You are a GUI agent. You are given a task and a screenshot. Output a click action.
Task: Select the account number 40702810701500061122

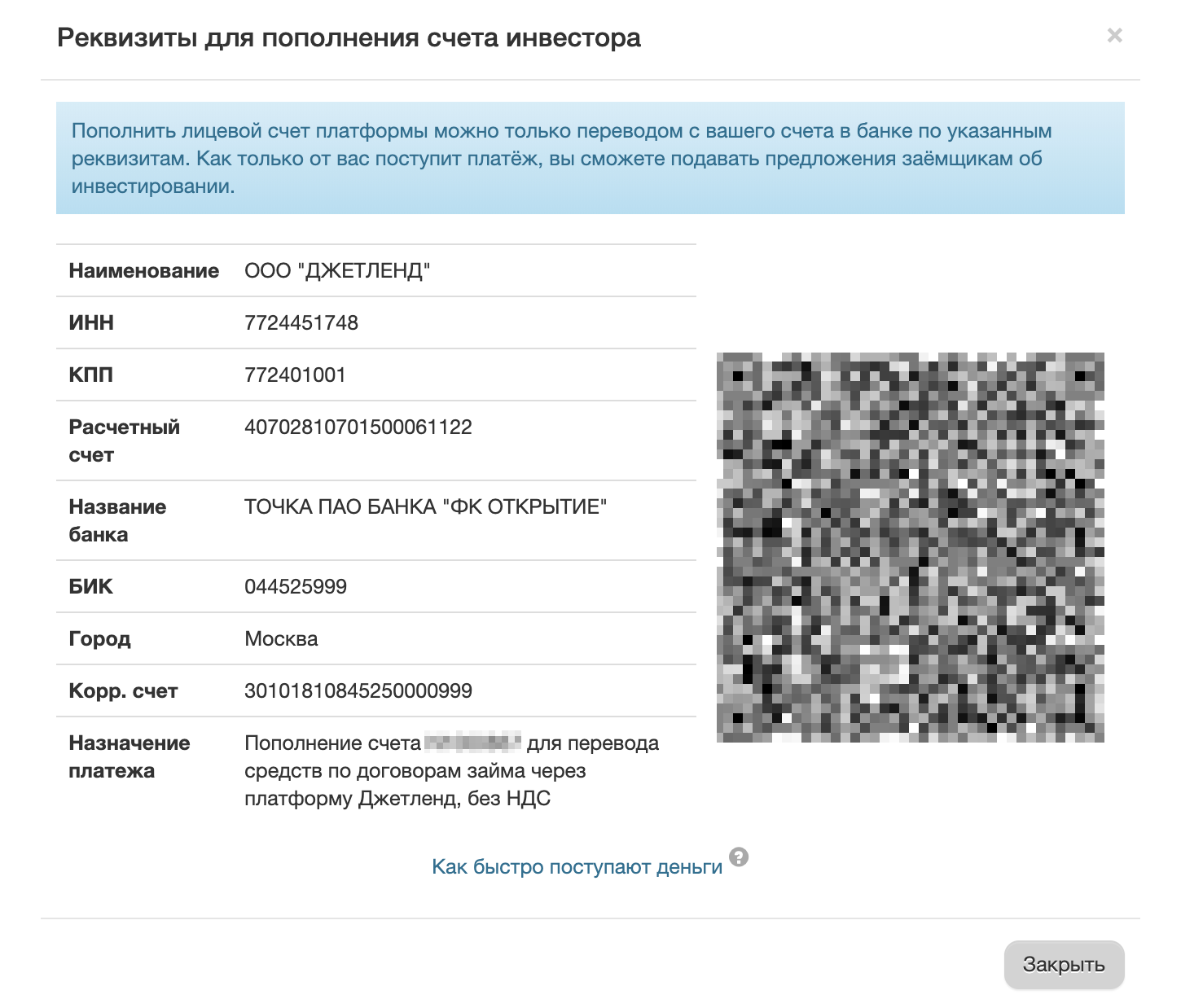[x=358, y=427]
